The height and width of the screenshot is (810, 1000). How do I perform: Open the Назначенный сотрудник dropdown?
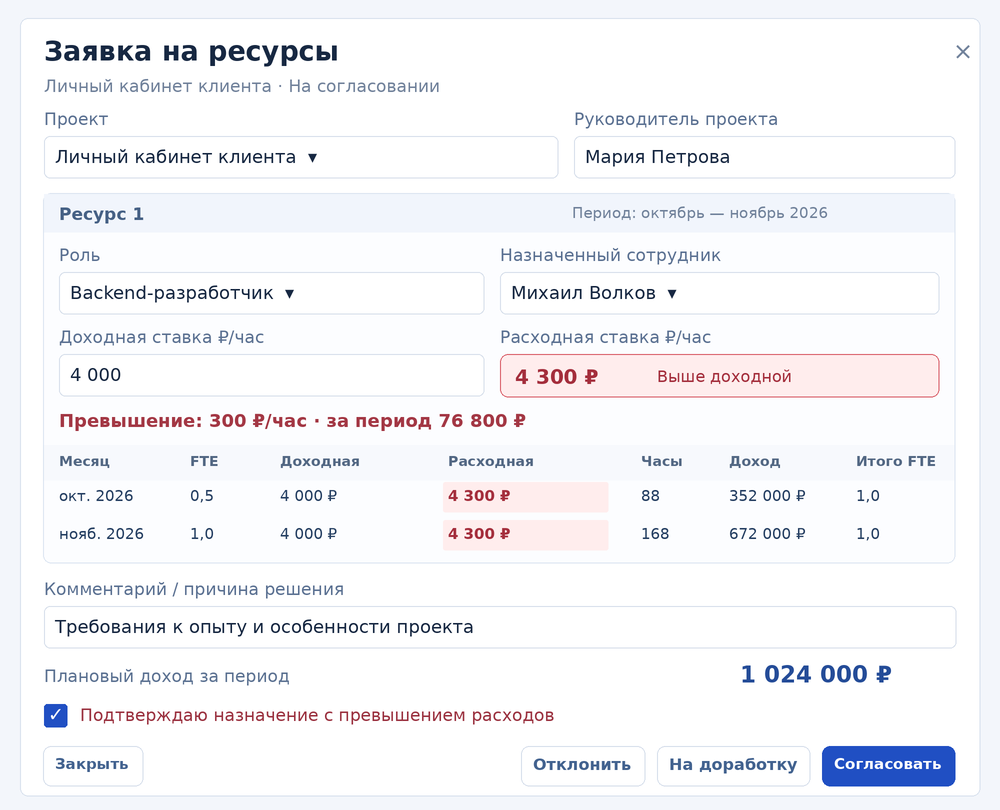[719, 293]
